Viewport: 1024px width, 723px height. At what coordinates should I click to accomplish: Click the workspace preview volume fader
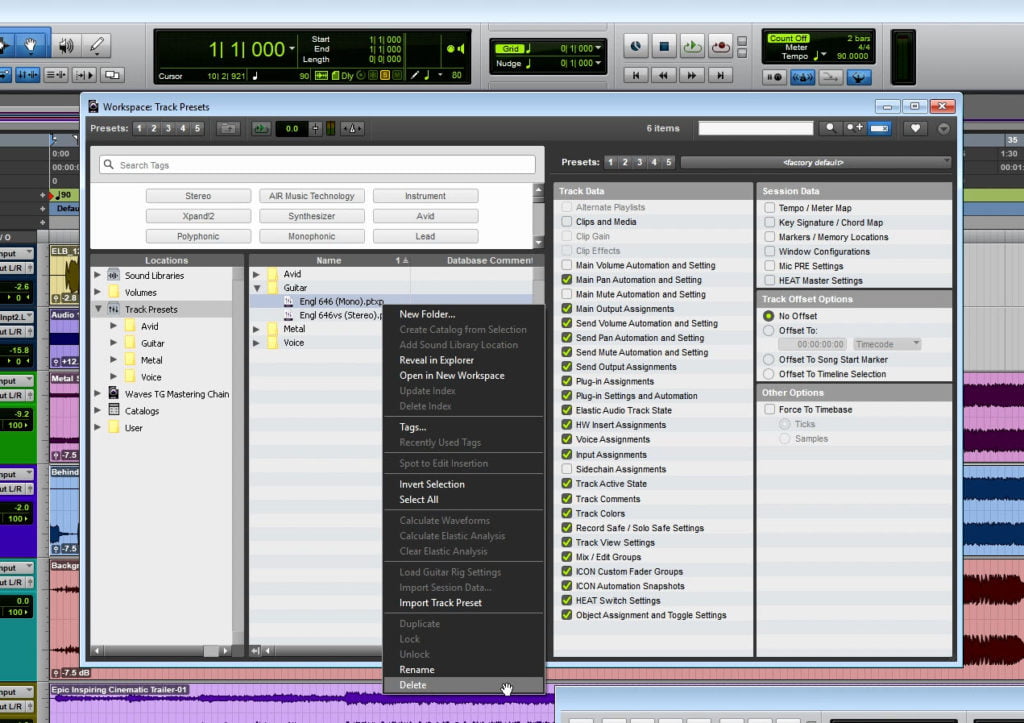pos(315,129)
